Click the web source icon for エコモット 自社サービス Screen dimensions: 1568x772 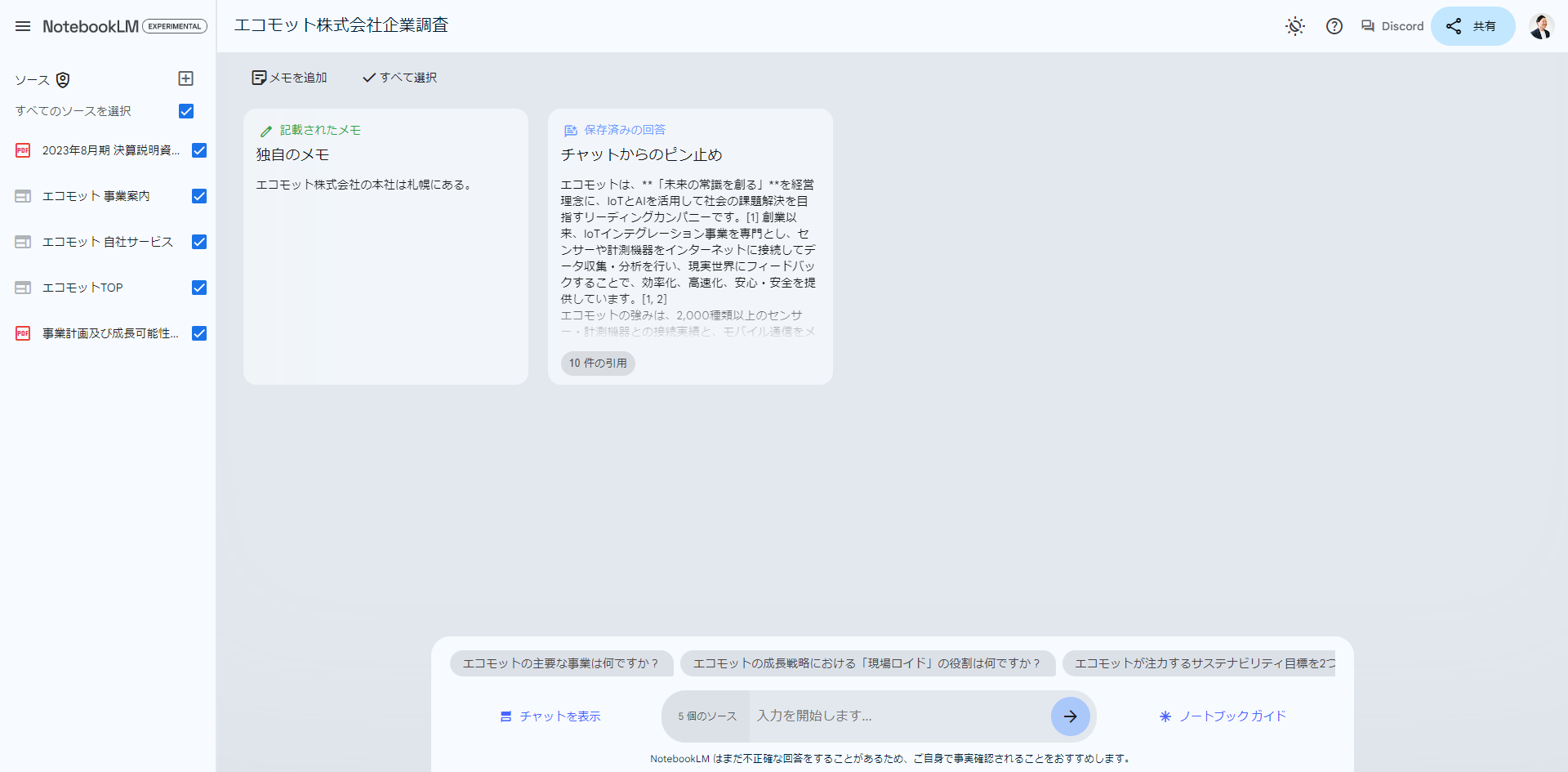pyautogui.click(x=23, y=242)
